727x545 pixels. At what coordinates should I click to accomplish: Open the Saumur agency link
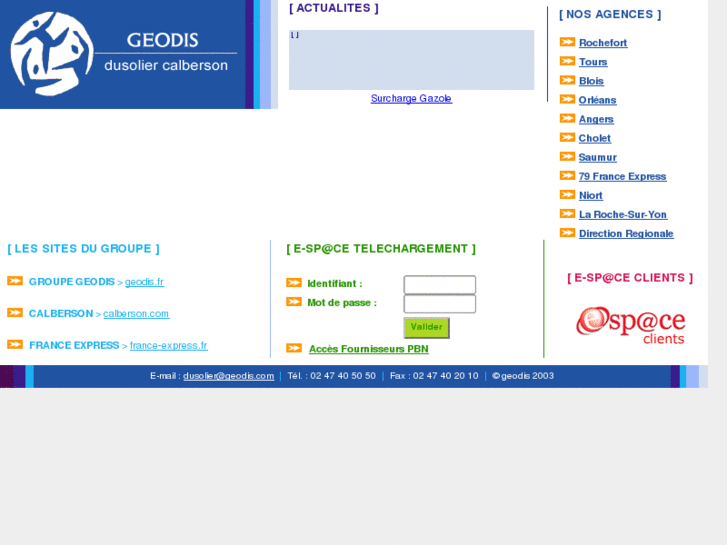click(598, 157)
